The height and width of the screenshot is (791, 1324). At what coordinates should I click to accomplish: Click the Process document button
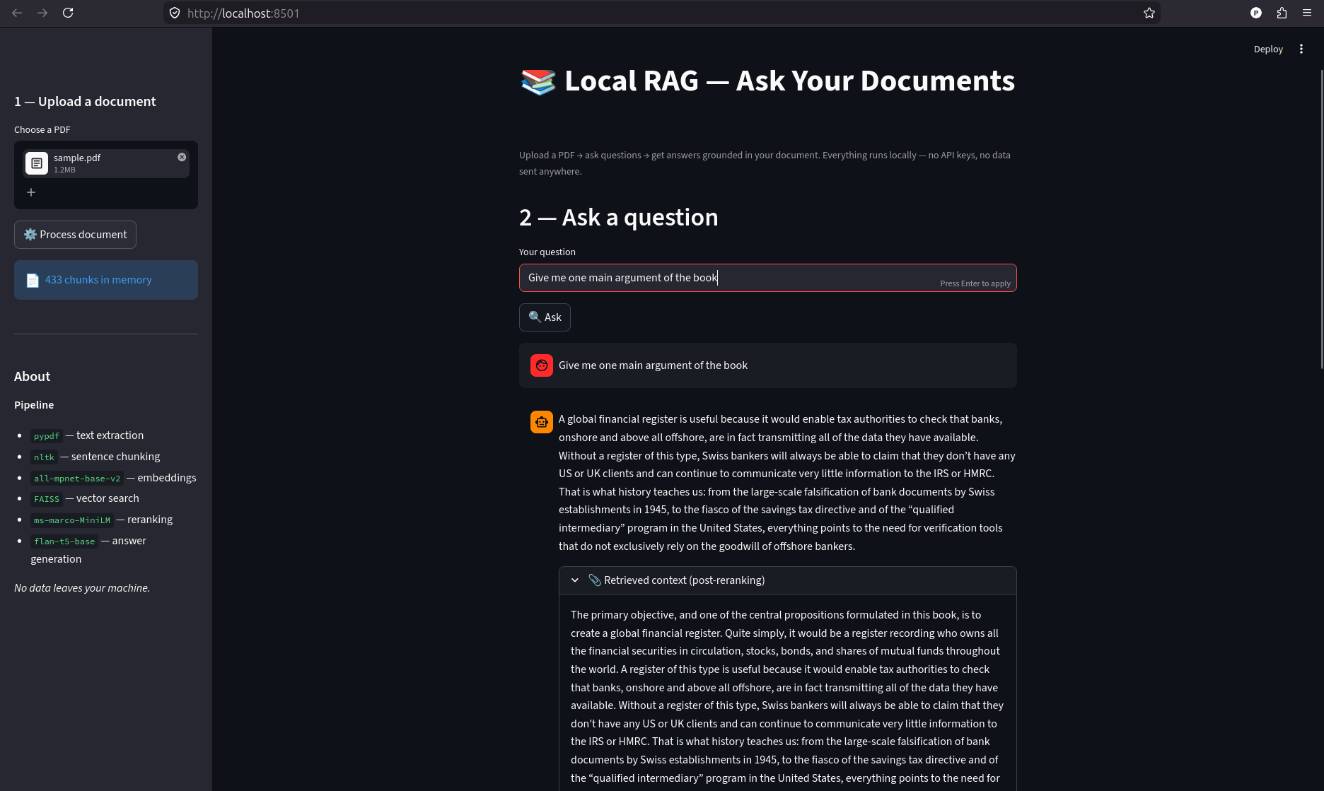tap(75, 234)
